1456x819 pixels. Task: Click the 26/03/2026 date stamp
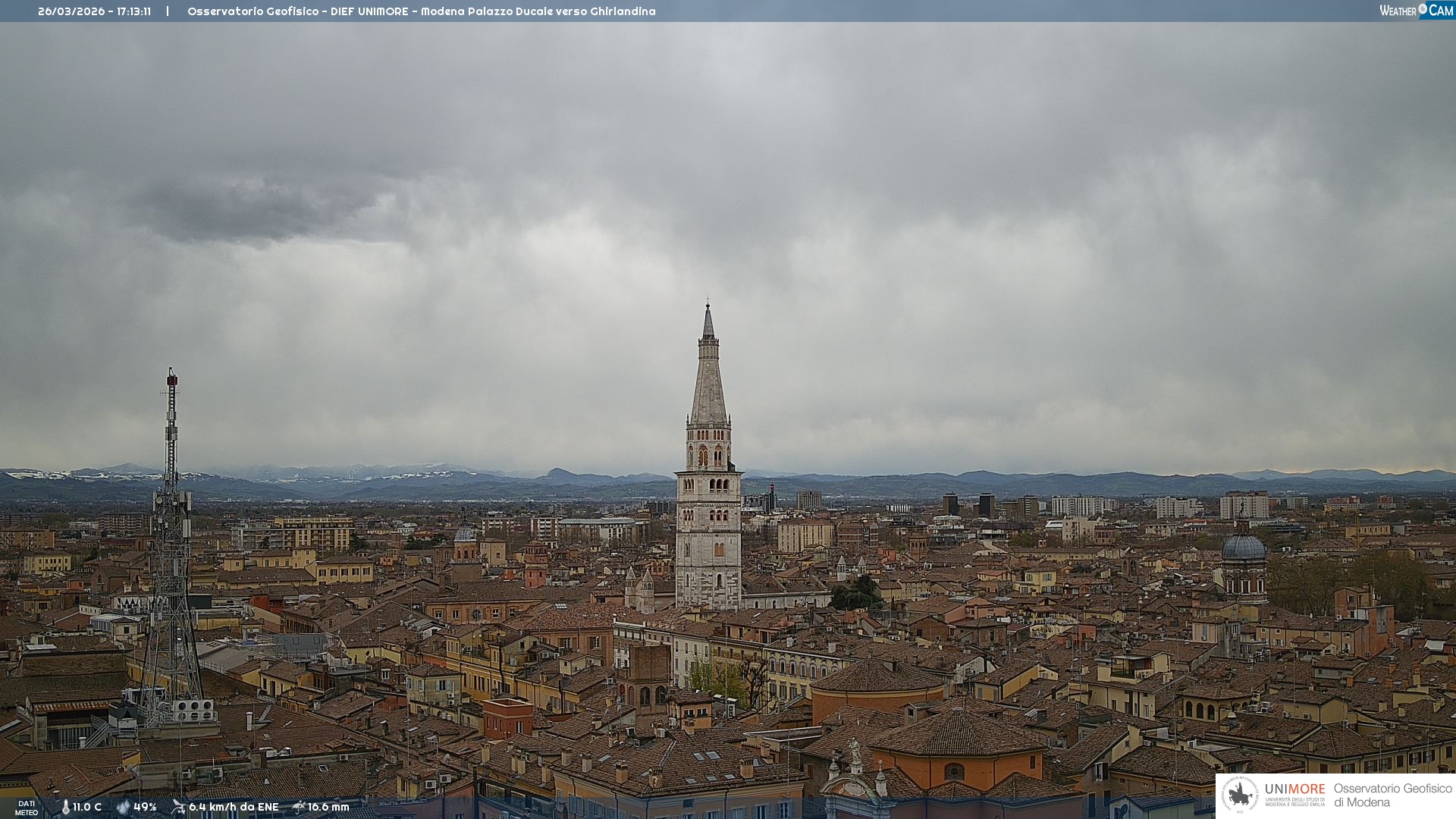[x=71, y=11]
